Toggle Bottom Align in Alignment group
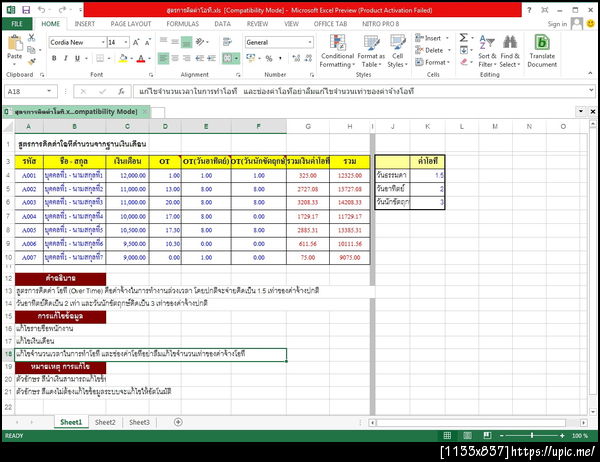 pos(187,42)
